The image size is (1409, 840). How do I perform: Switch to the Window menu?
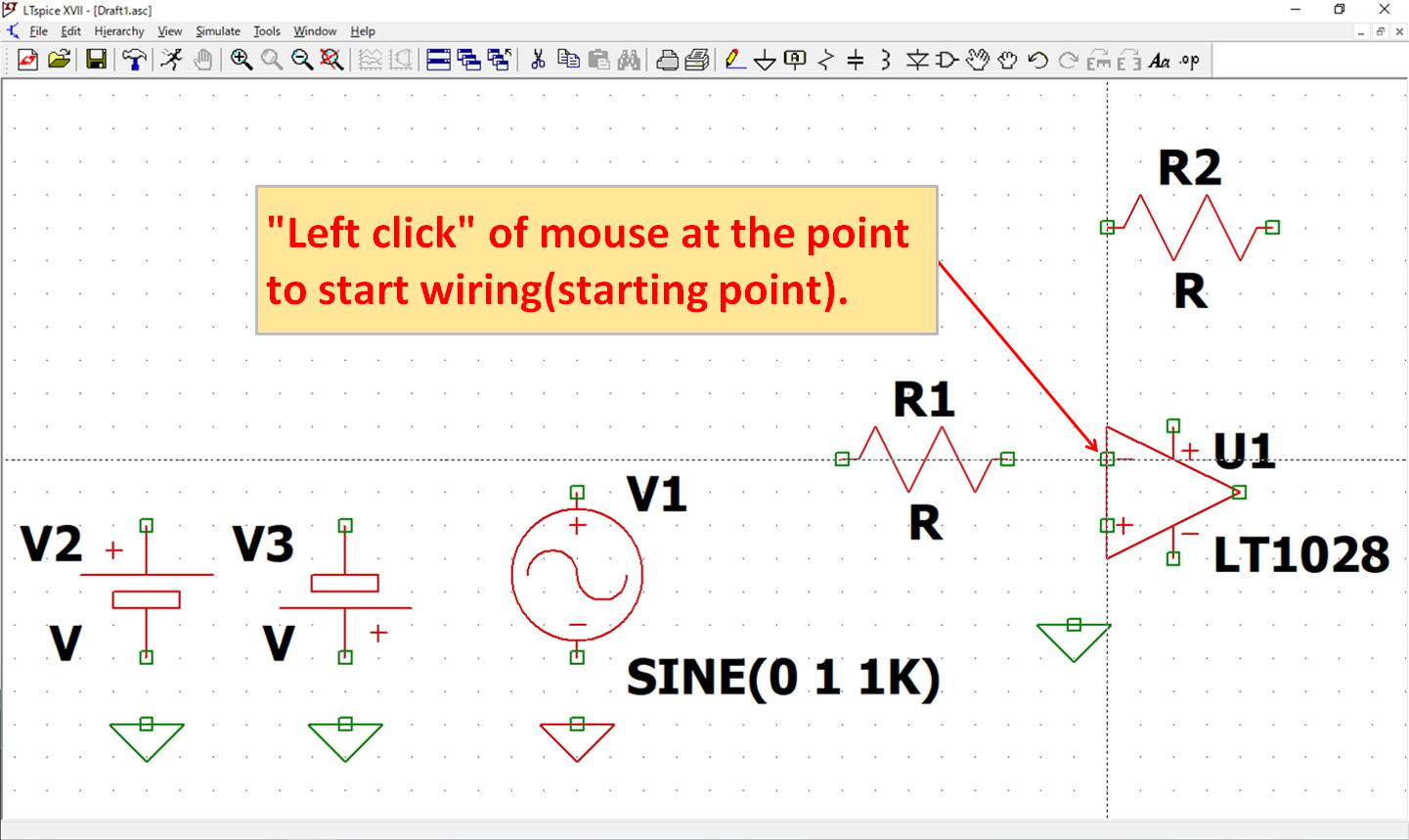click(x=314, y=30)
